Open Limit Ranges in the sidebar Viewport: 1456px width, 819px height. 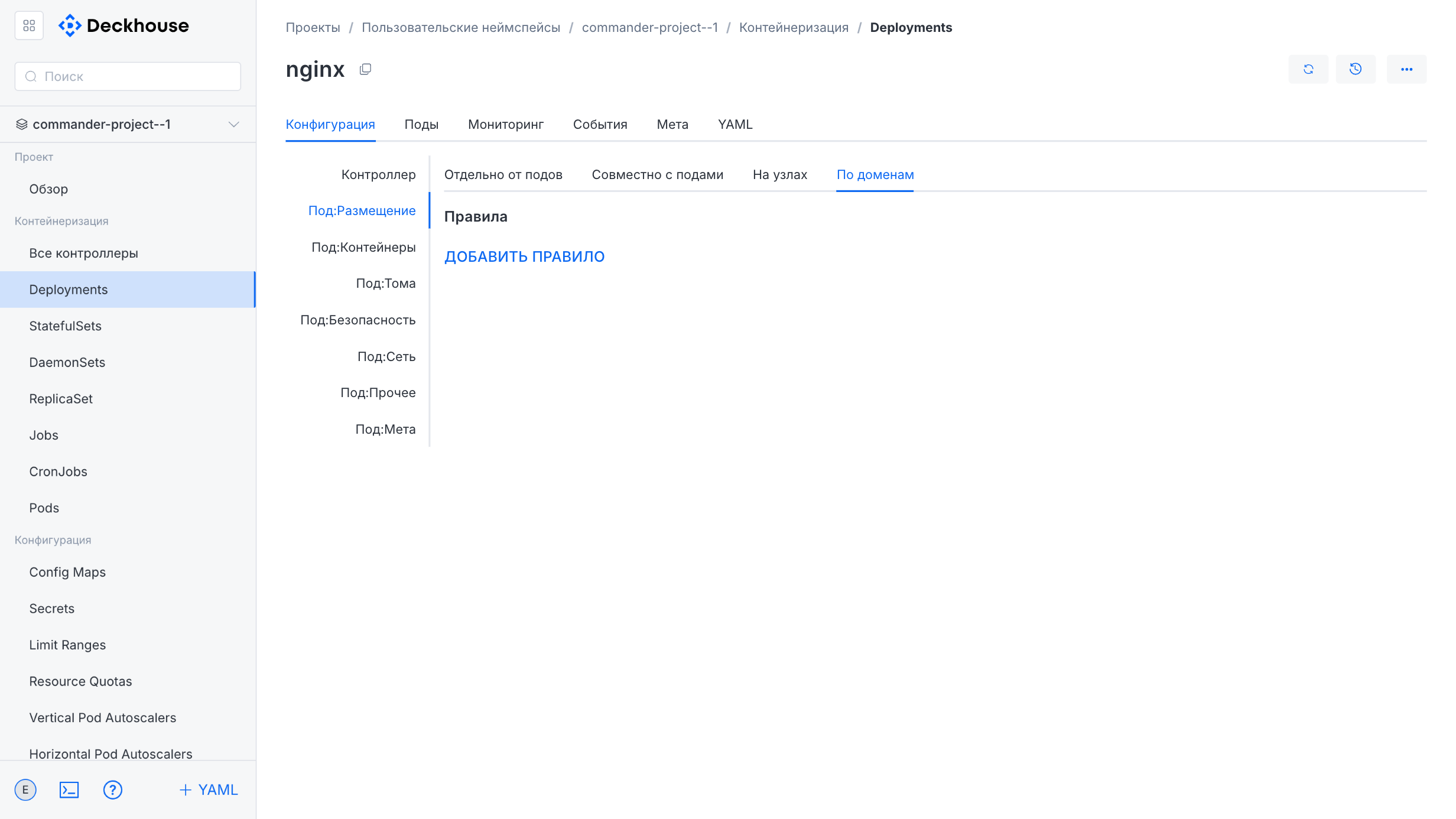(x=128, y=645)
